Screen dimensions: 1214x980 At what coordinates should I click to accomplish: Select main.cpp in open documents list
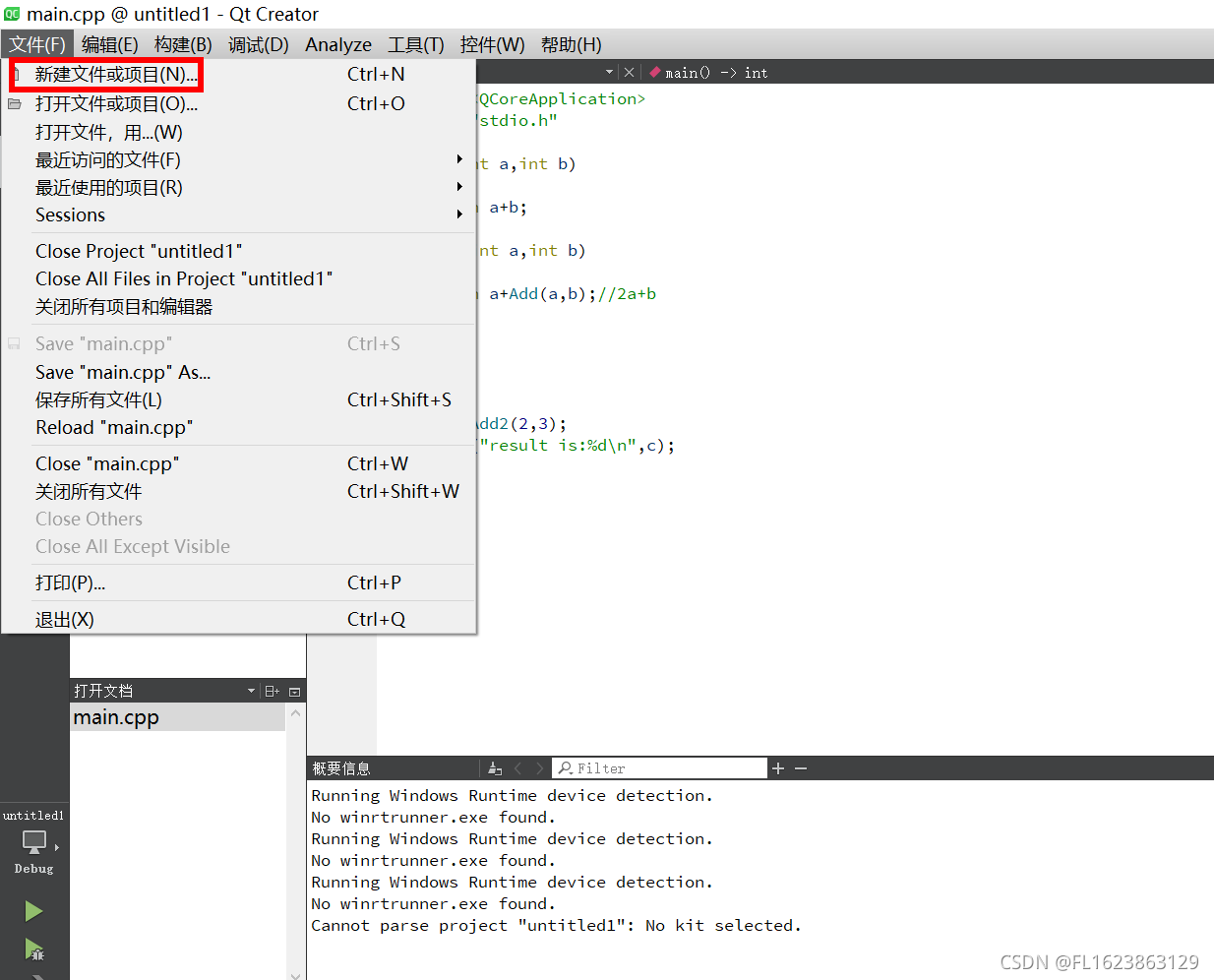178,717
